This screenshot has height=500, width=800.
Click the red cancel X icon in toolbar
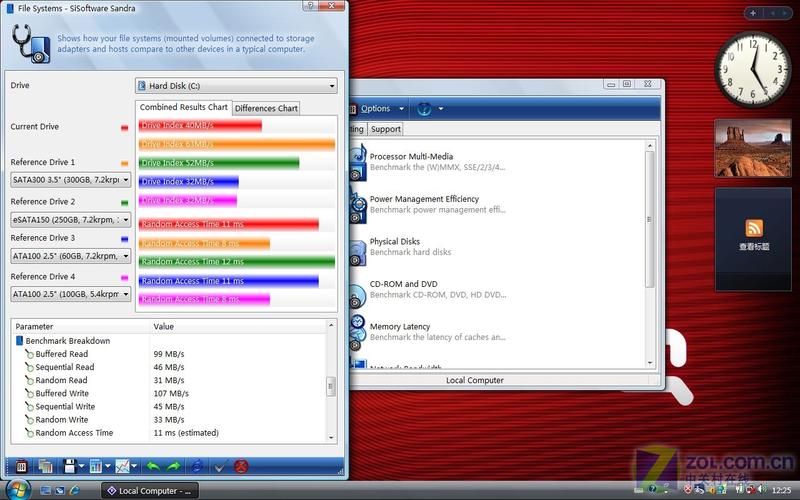tap(241, 466)
